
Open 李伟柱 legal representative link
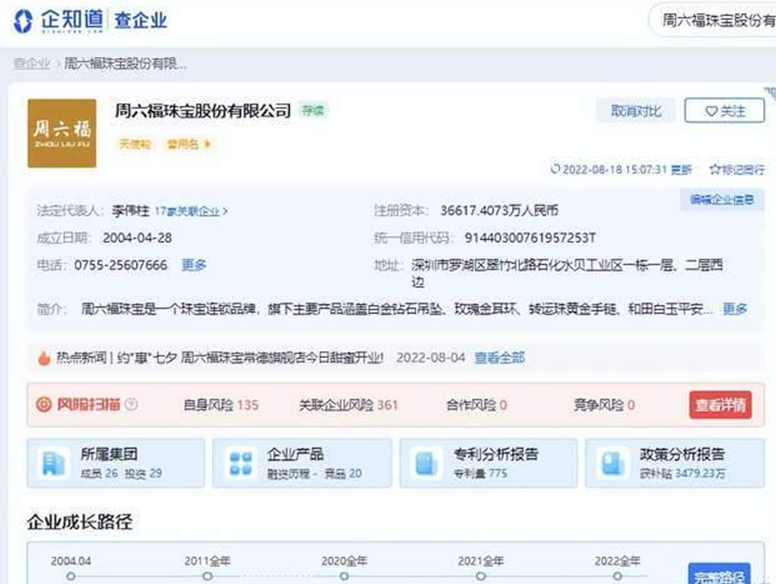130,211
